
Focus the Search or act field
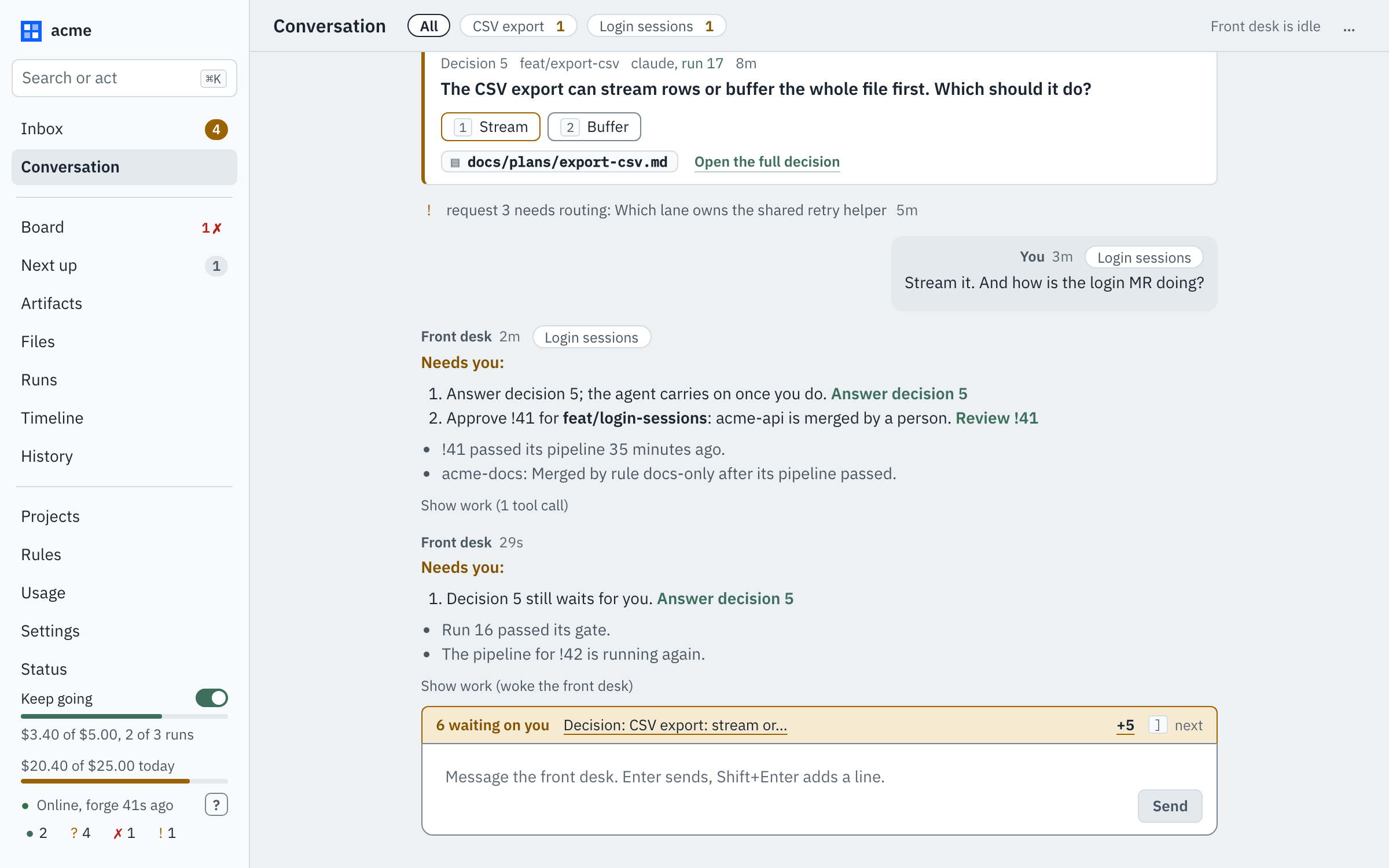pyautogui.click(x=124, y=78)
